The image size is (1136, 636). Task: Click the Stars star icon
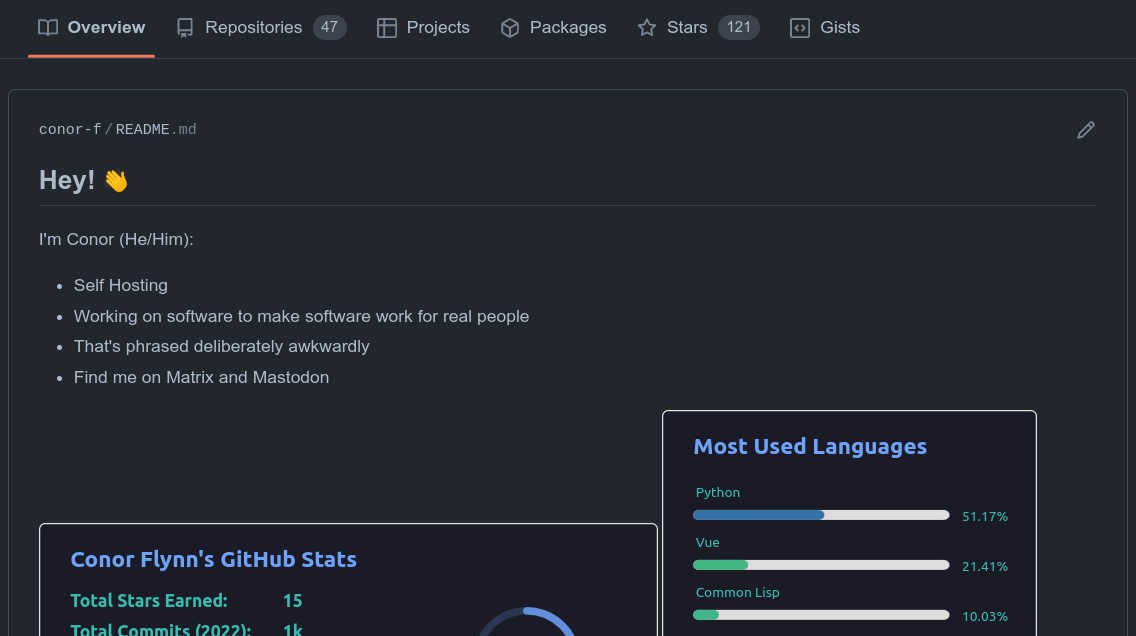[647, 28]
